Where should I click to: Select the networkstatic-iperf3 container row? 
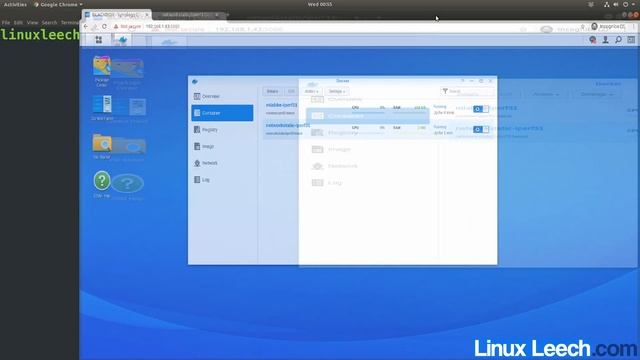tap(378, 129)
